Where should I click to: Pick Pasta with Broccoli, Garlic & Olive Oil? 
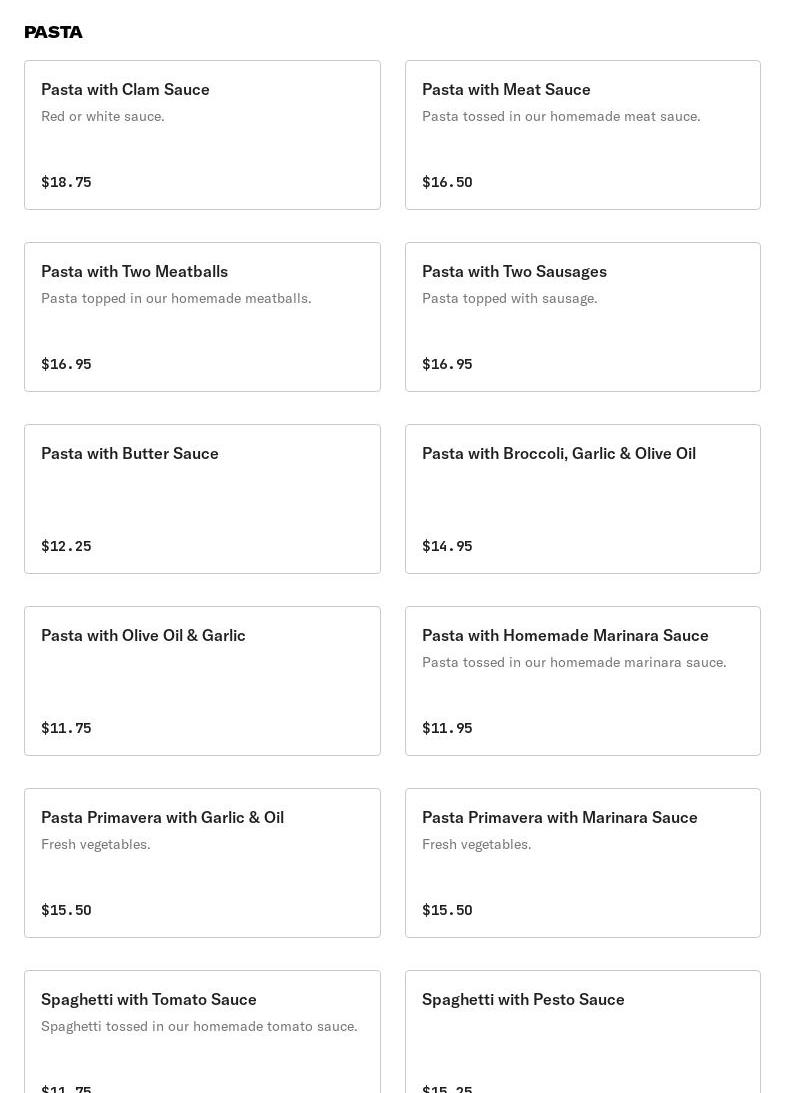pos(582,499)
